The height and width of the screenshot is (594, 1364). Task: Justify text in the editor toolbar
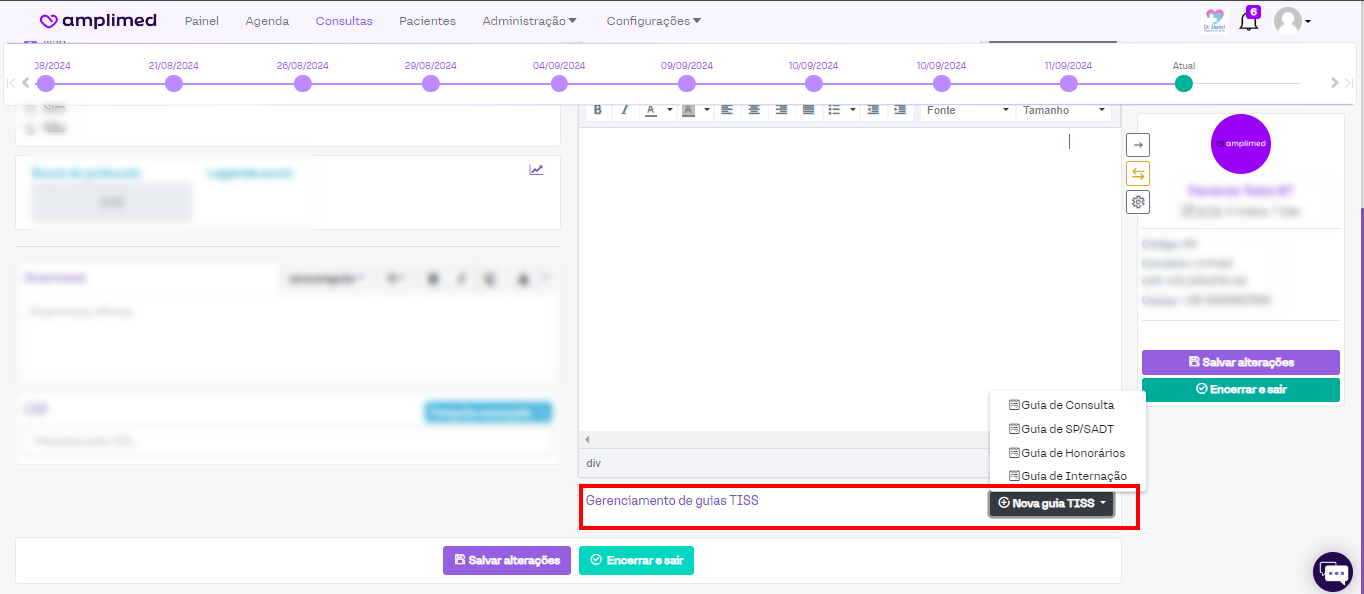pyautogui.click(x=808, y=110)
